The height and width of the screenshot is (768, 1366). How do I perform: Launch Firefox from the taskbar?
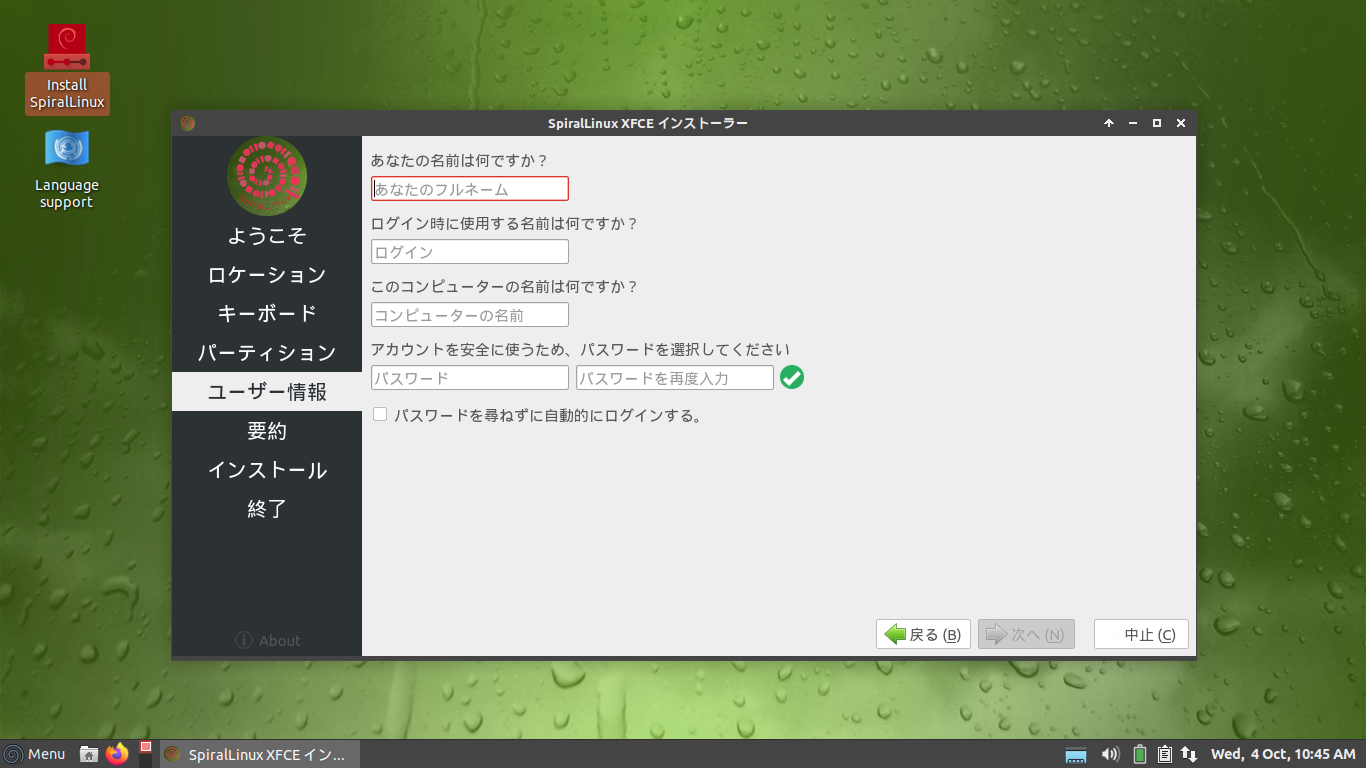click(x=117, y=754)
